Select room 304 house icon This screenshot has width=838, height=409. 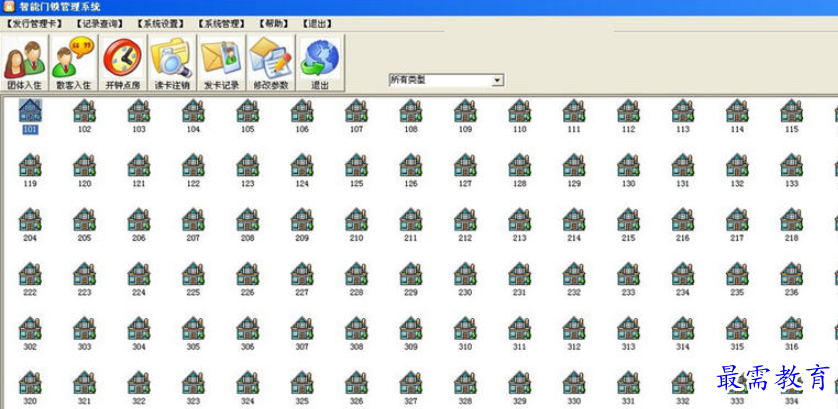tap(139, 328)
